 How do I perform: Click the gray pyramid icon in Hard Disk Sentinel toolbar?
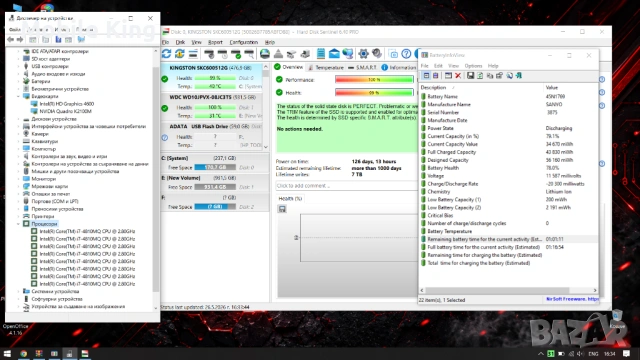pyautogui.click(x=278, y=54)
